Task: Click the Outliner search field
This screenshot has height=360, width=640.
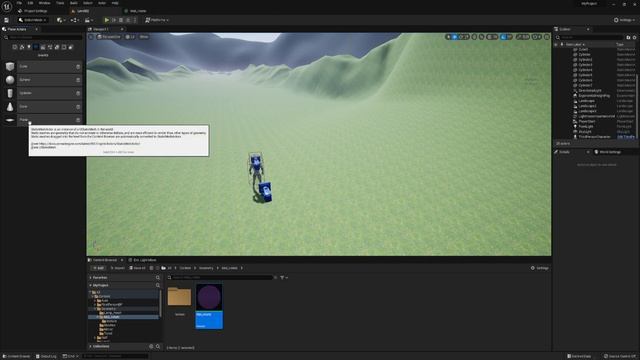Action: (590, 38)
